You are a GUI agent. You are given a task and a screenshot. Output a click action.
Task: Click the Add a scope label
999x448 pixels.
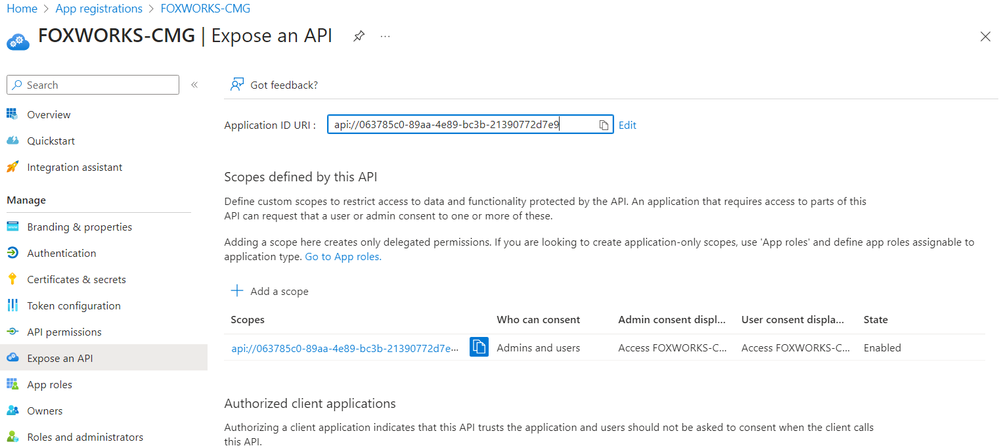coord(279,291)
